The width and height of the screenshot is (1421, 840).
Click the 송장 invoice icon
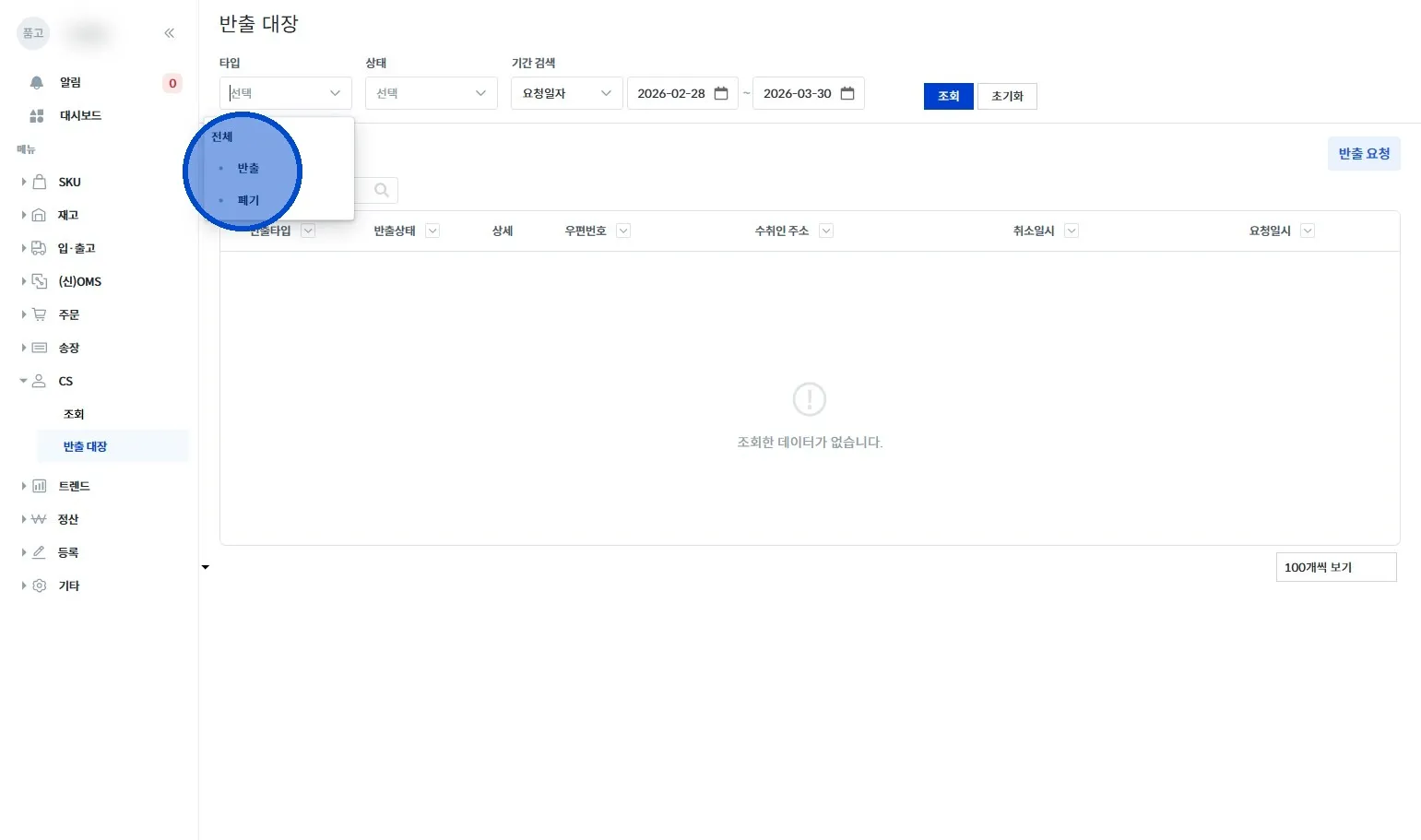pyautogui.click(x=39, y=348)
